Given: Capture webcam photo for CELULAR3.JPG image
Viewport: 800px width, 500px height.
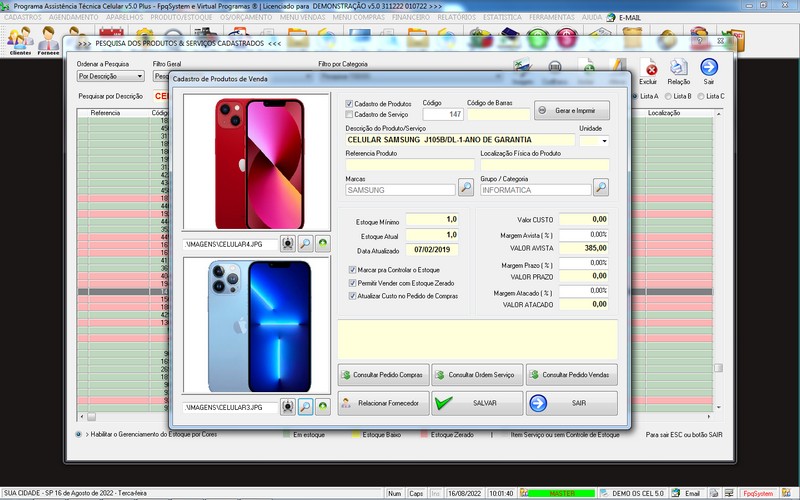Looking at the screenshot, I should click(x=288, y=407).
